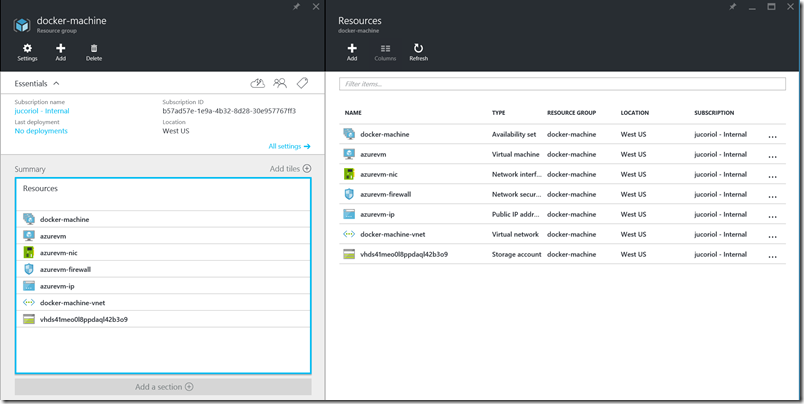Click the Filter items search field

coord(562,84)
